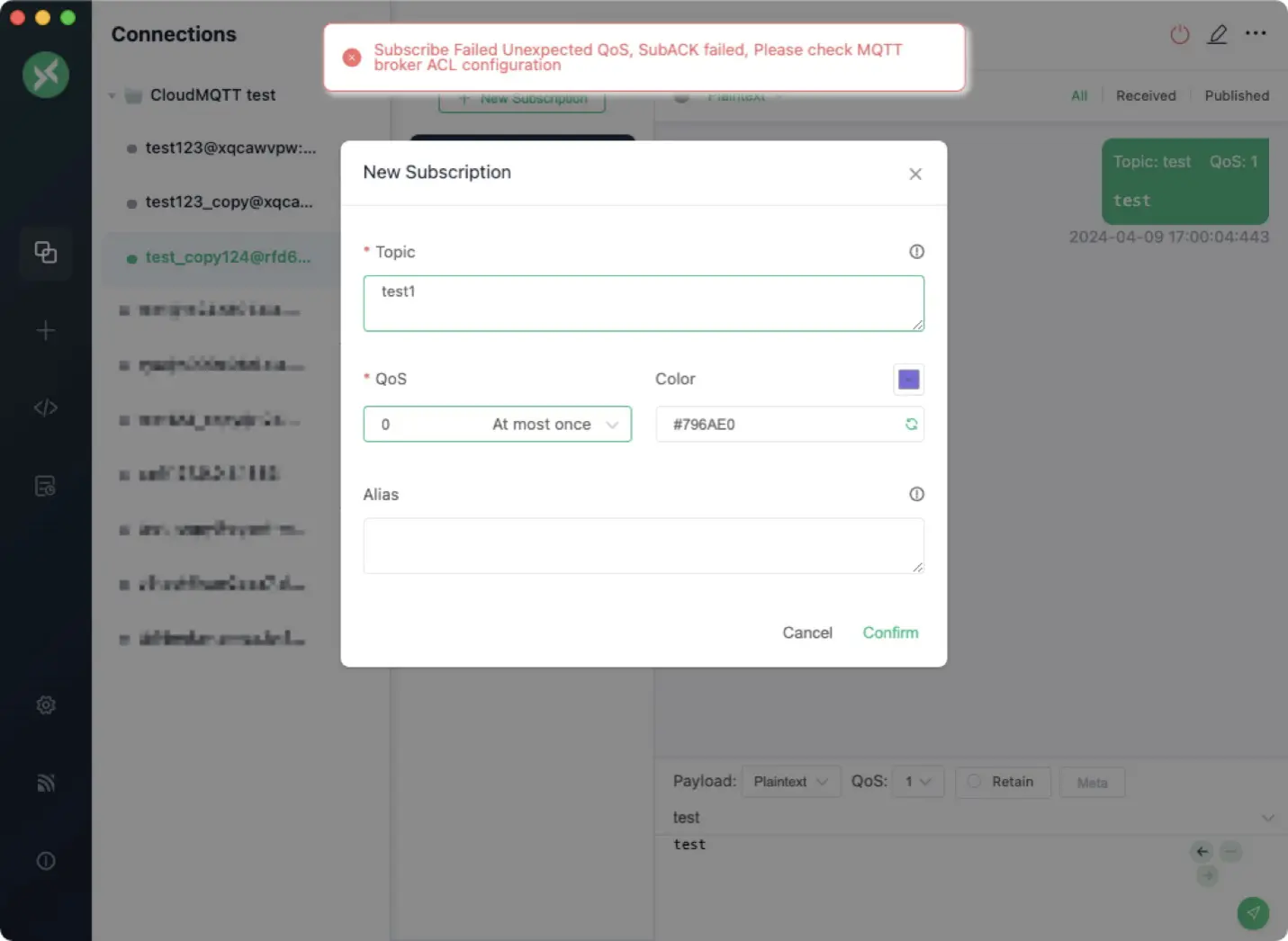Cancel the New Subscription dialog
The width and height of the screenshot is (1288, 941).
click(806, 632)
